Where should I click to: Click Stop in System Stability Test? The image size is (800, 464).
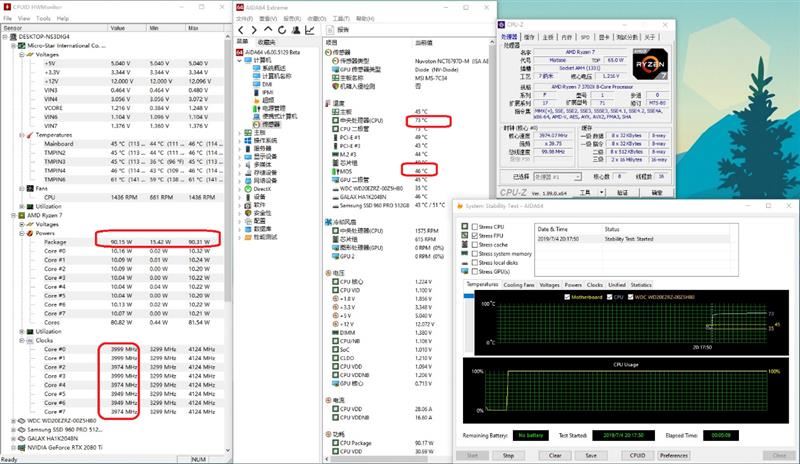[508, 455]
